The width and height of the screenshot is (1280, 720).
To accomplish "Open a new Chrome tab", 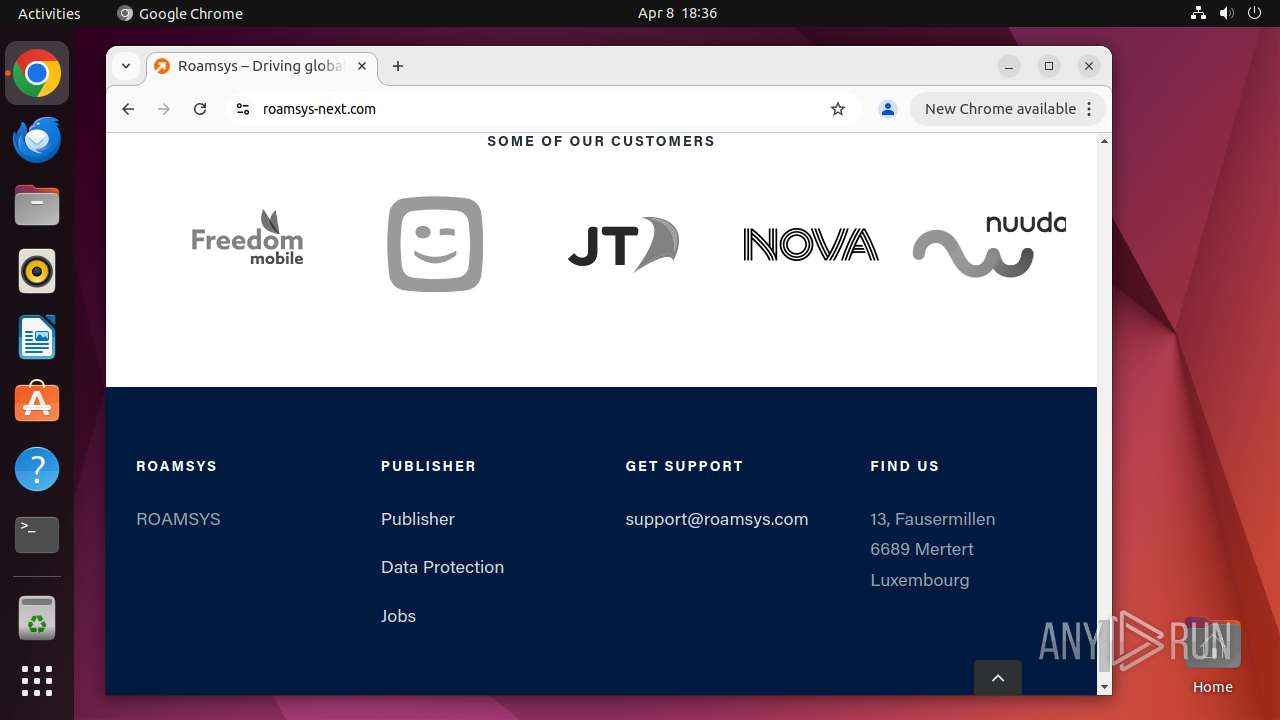I will pyautogui.click(x=398, y=66).
